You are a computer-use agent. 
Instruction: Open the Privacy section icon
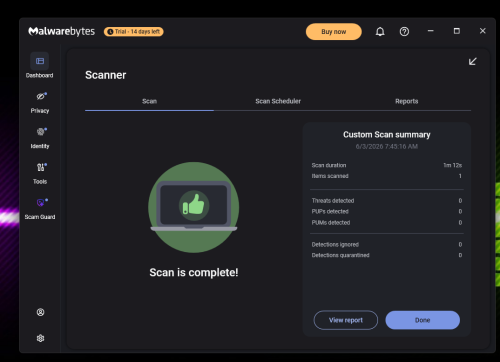[40, 96]
